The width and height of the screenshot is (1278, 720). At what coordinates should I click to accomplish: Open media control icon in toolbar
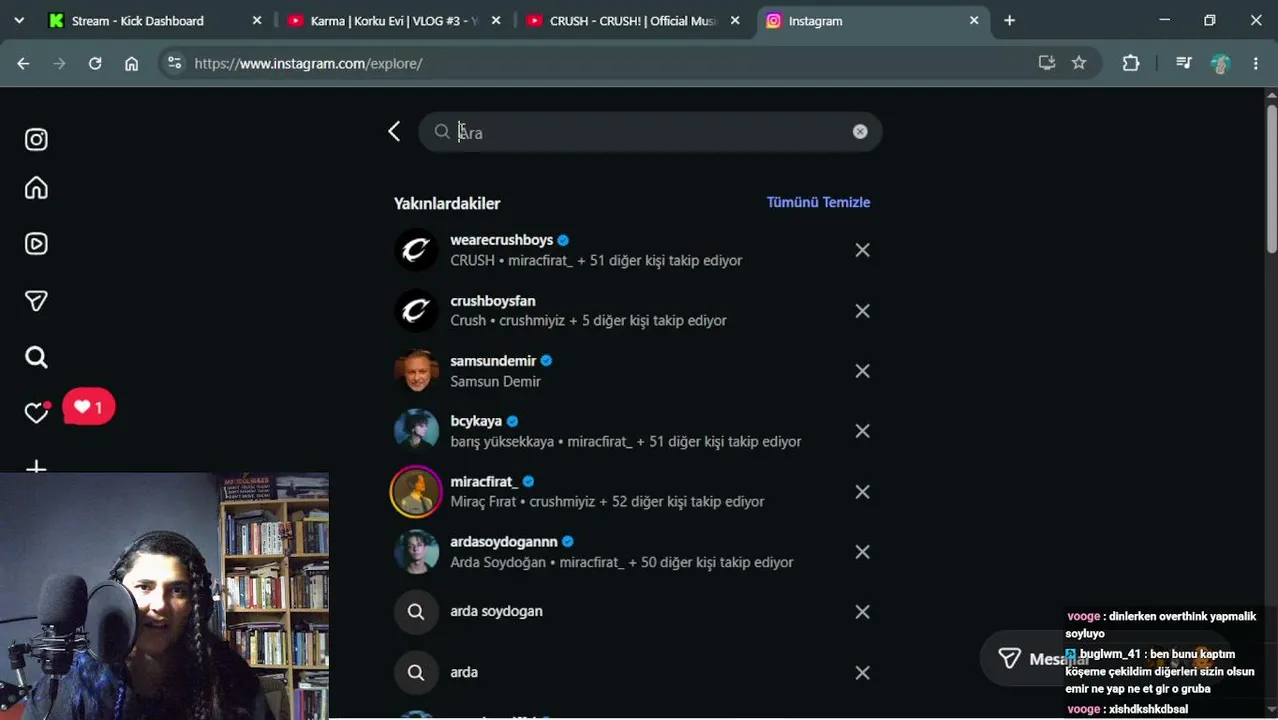click(1184, 63)
